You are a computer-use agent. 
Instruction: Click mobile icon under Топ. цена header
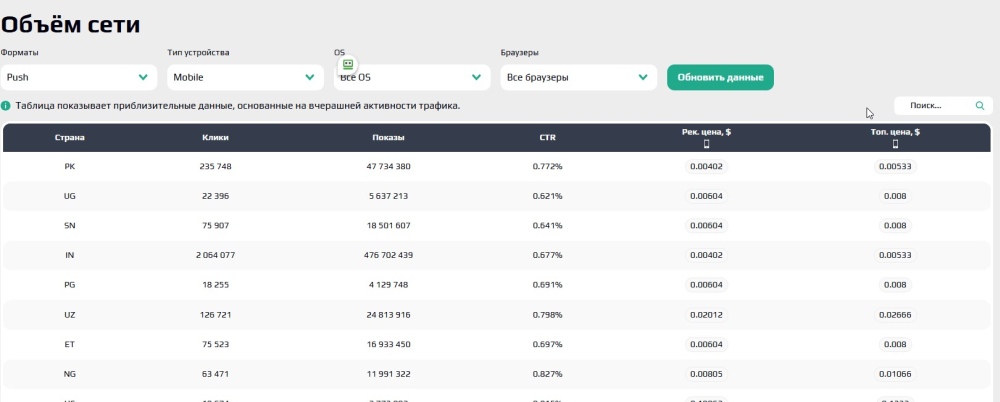pyautogui.click(x=895, y=144)
